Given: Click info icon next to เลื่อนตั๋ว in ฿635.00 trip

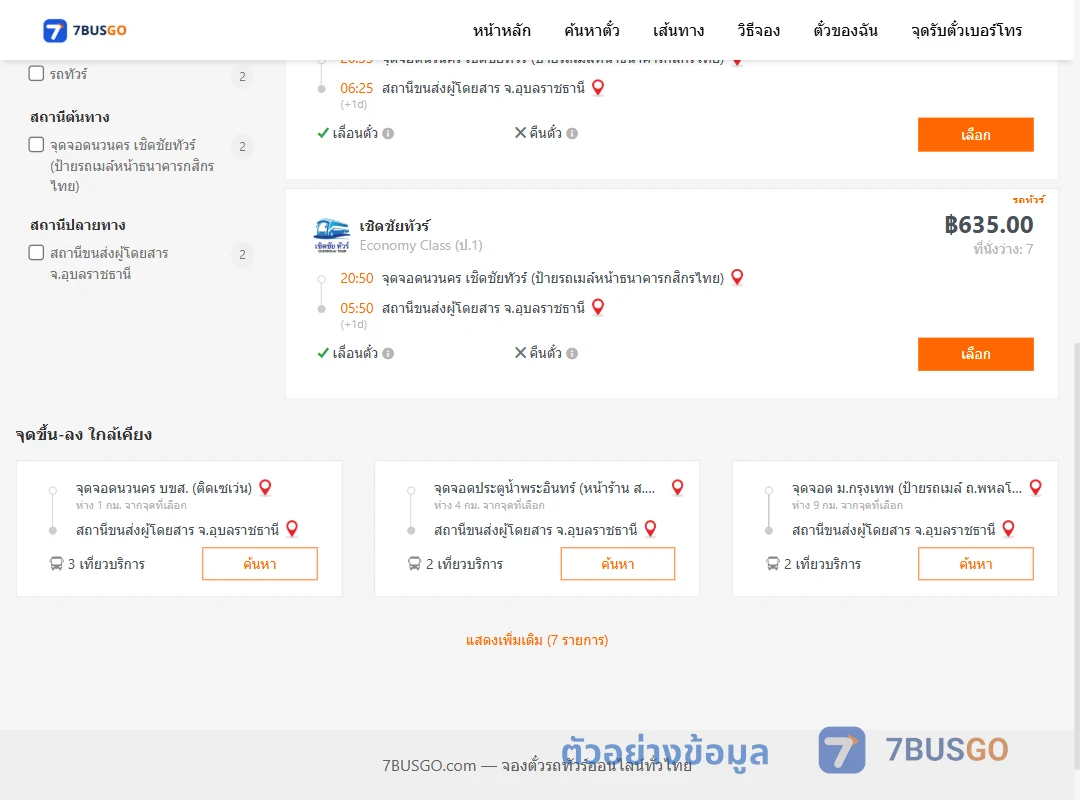Looking at the screenshot, I should 388,353.
